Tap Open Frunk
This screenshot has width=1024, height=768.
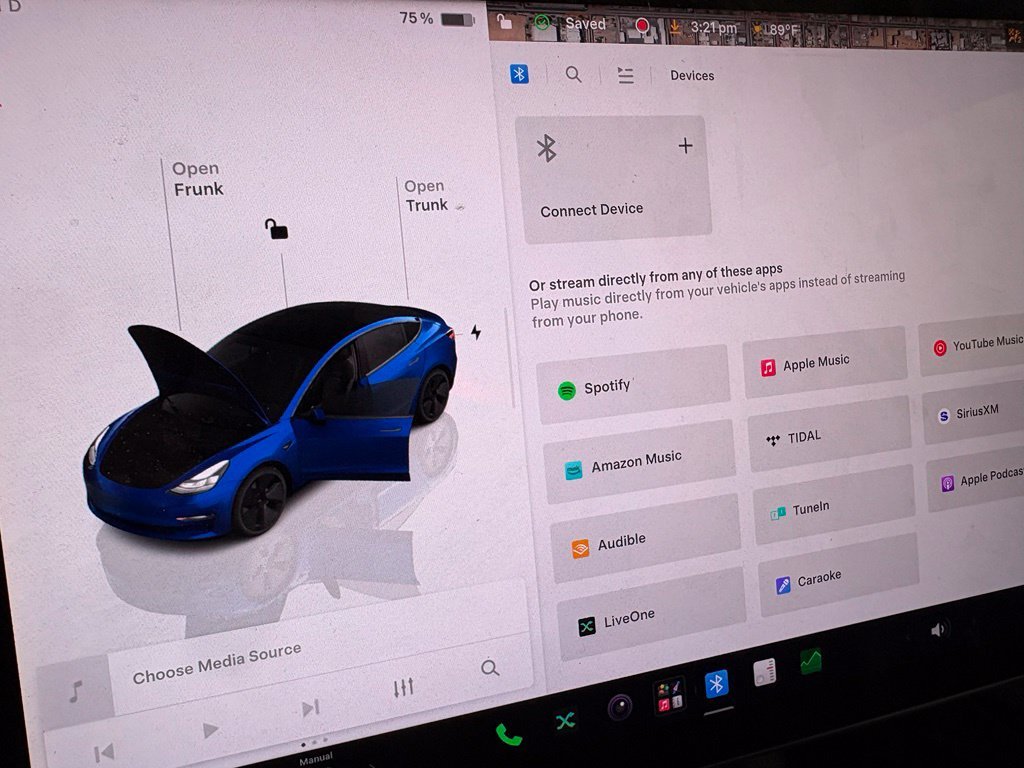(x=197, y=179)
